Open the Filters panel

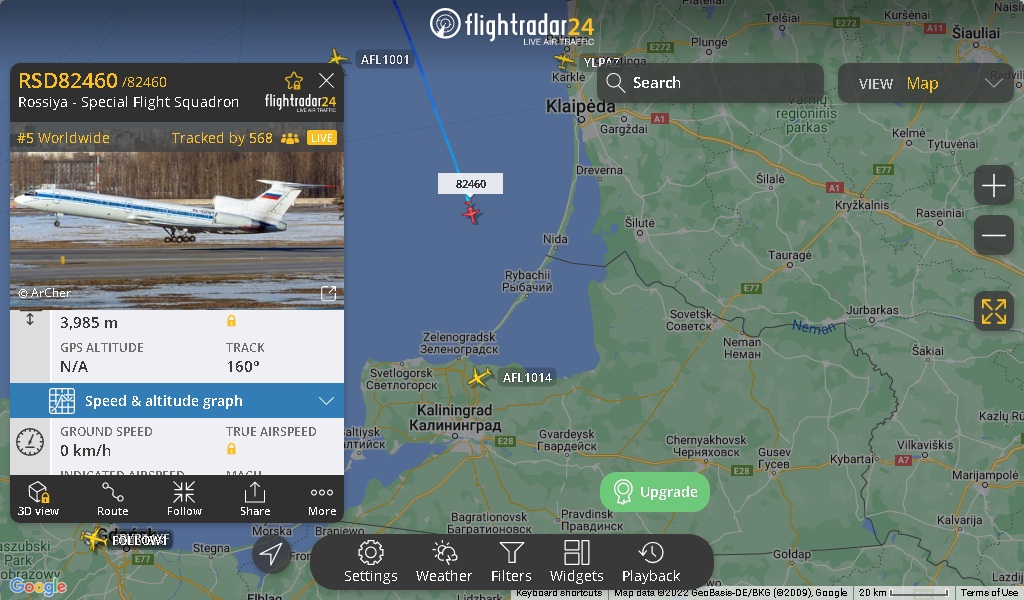click(511, 561)
